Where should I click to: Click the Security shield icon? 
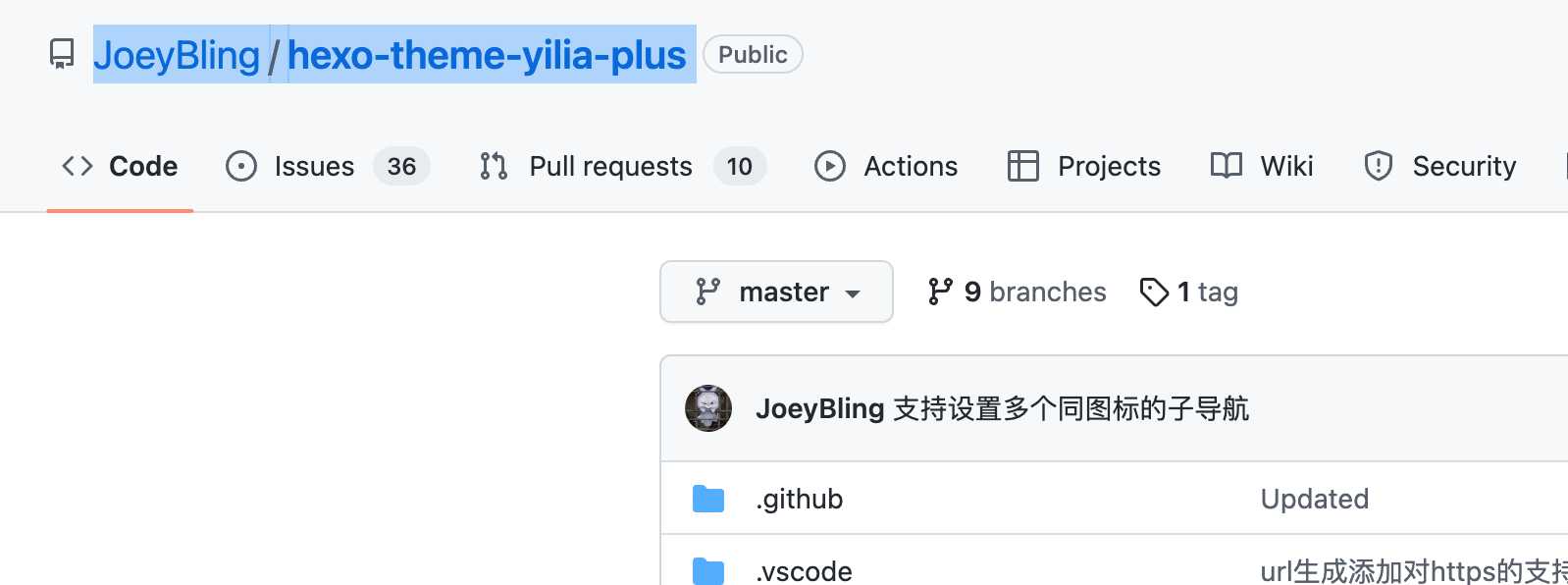pyautogui.click(x=1379, y=166)
